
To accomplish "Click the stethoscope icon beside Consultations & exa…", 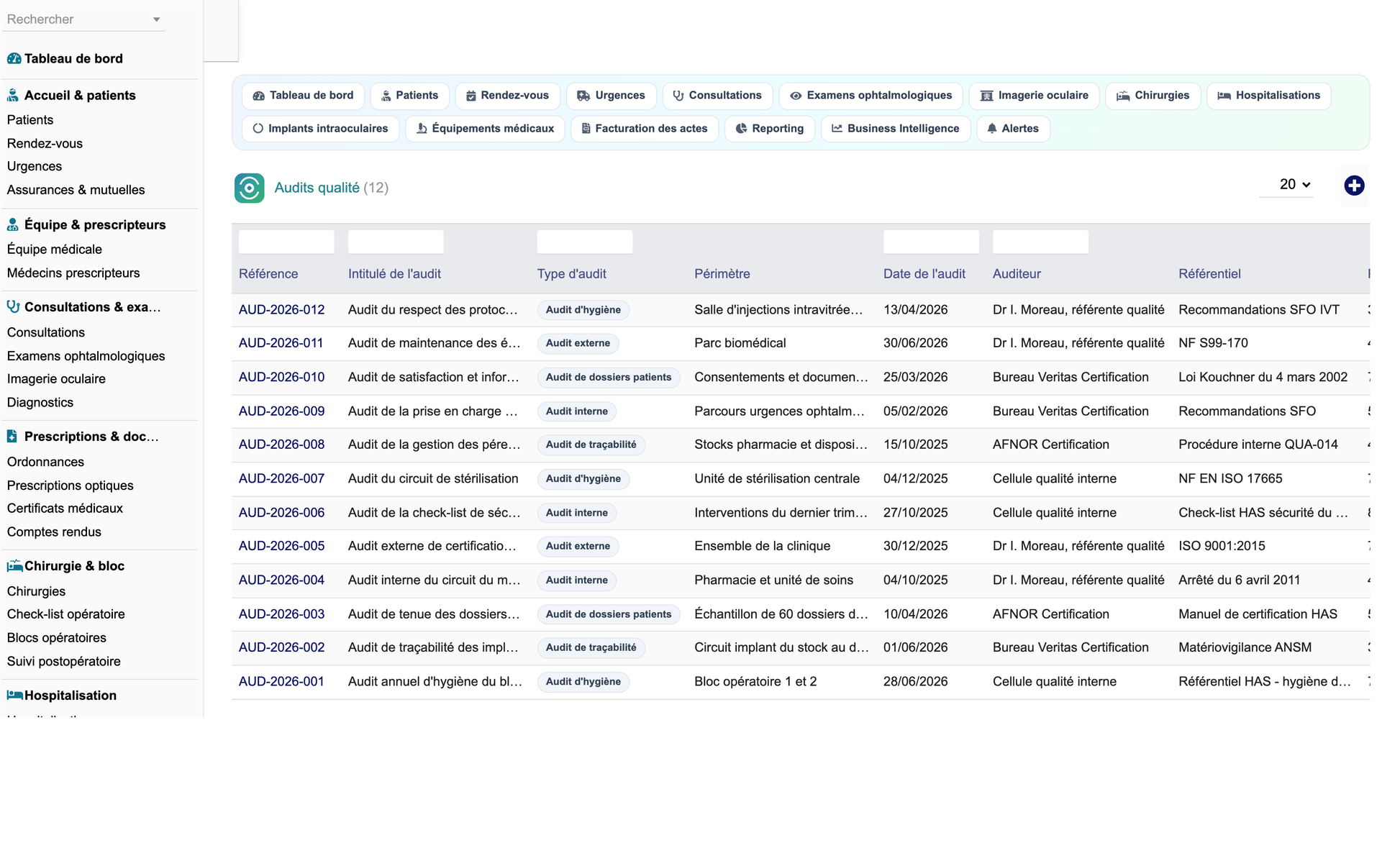I will pos(13,307).
